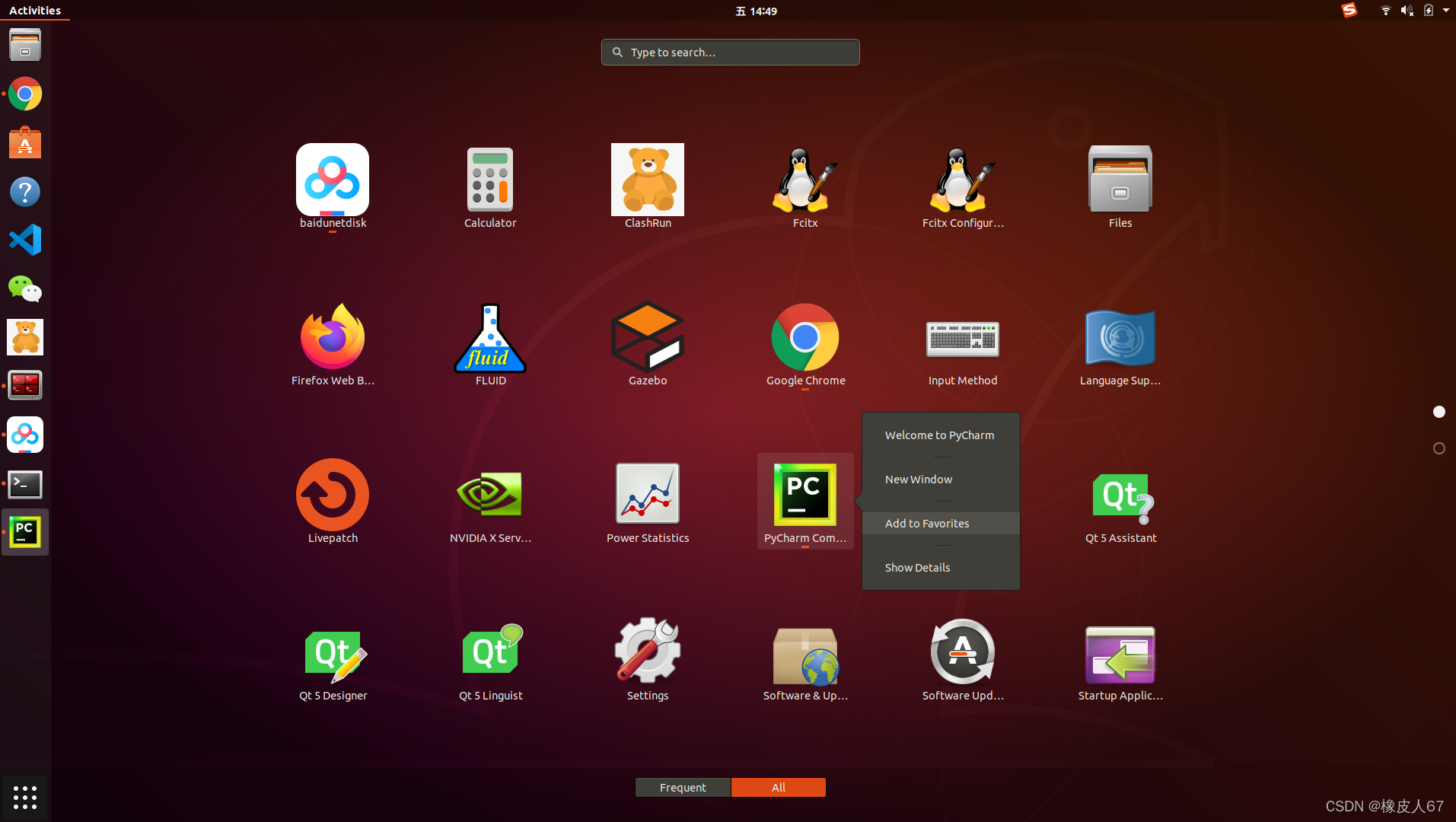Viewport: 1456px width, 822px height.
Task: Open Chrome from the dock
Action: pyautogui.click(x=25, y=94)
